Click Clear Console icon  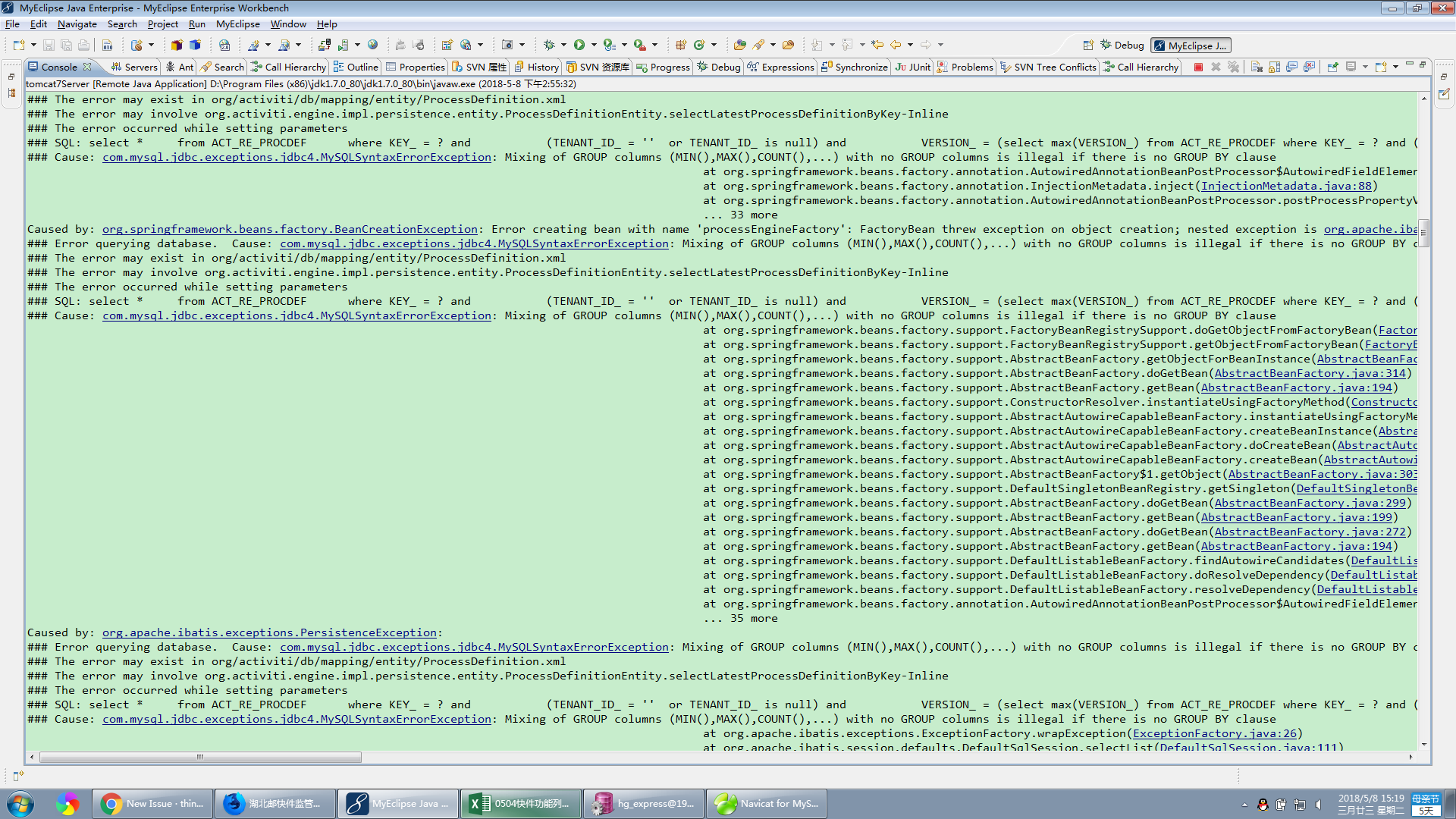[x=1257, y=67]
